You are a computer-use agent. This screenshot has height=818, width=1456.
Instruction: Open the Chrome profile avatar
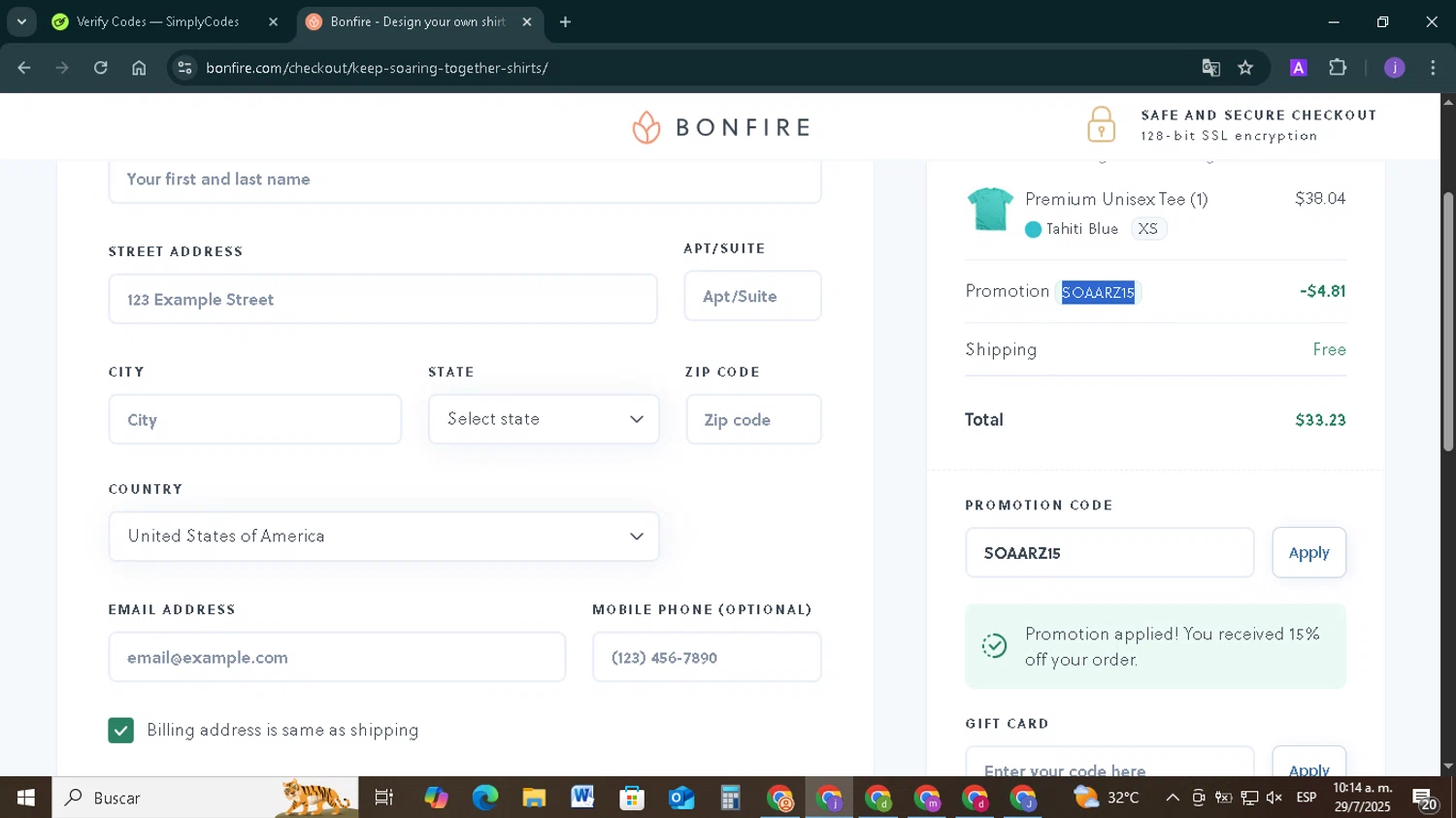click(1394, 68)
